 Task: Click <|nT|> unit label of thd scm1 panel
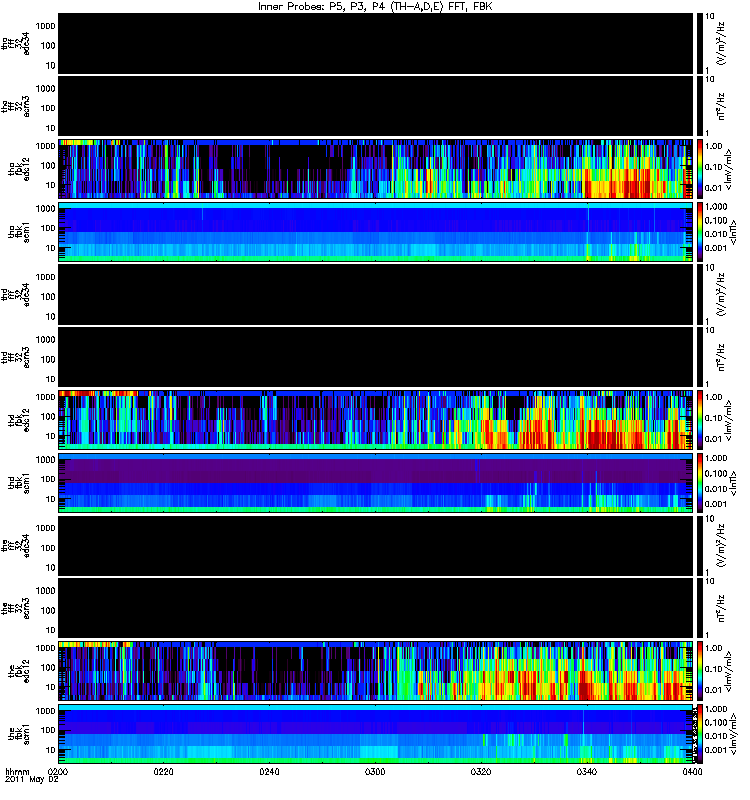click(734, 483)
